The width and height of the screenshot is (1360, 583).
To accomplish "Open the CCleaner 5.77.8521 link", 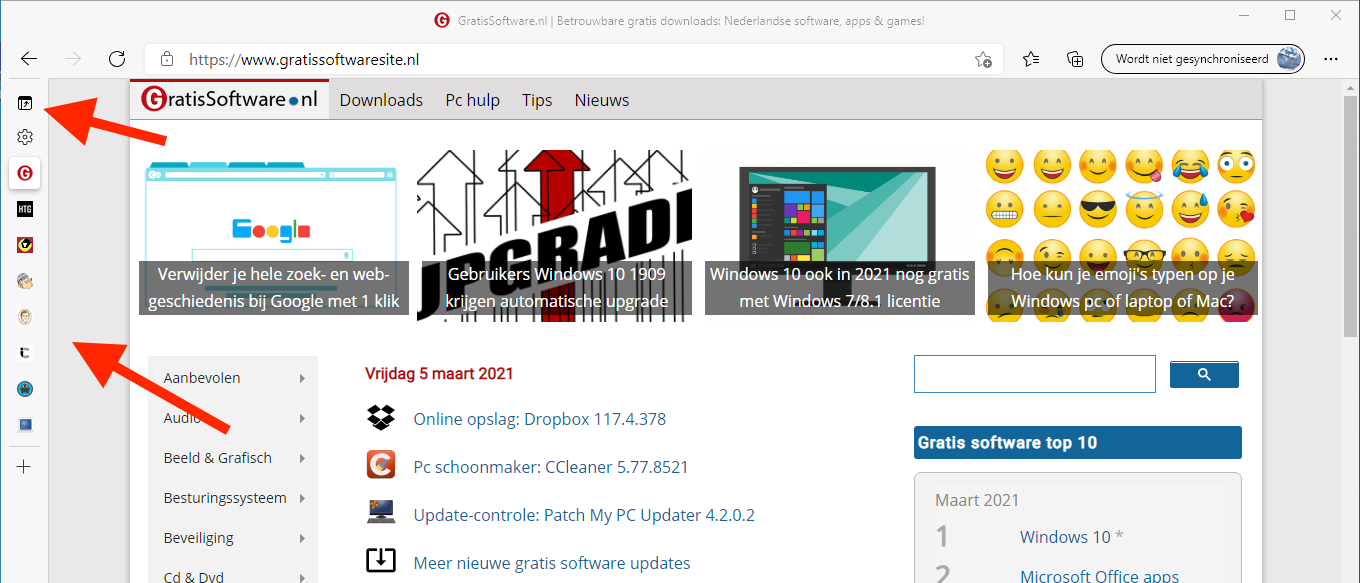I will click(550, 467).
